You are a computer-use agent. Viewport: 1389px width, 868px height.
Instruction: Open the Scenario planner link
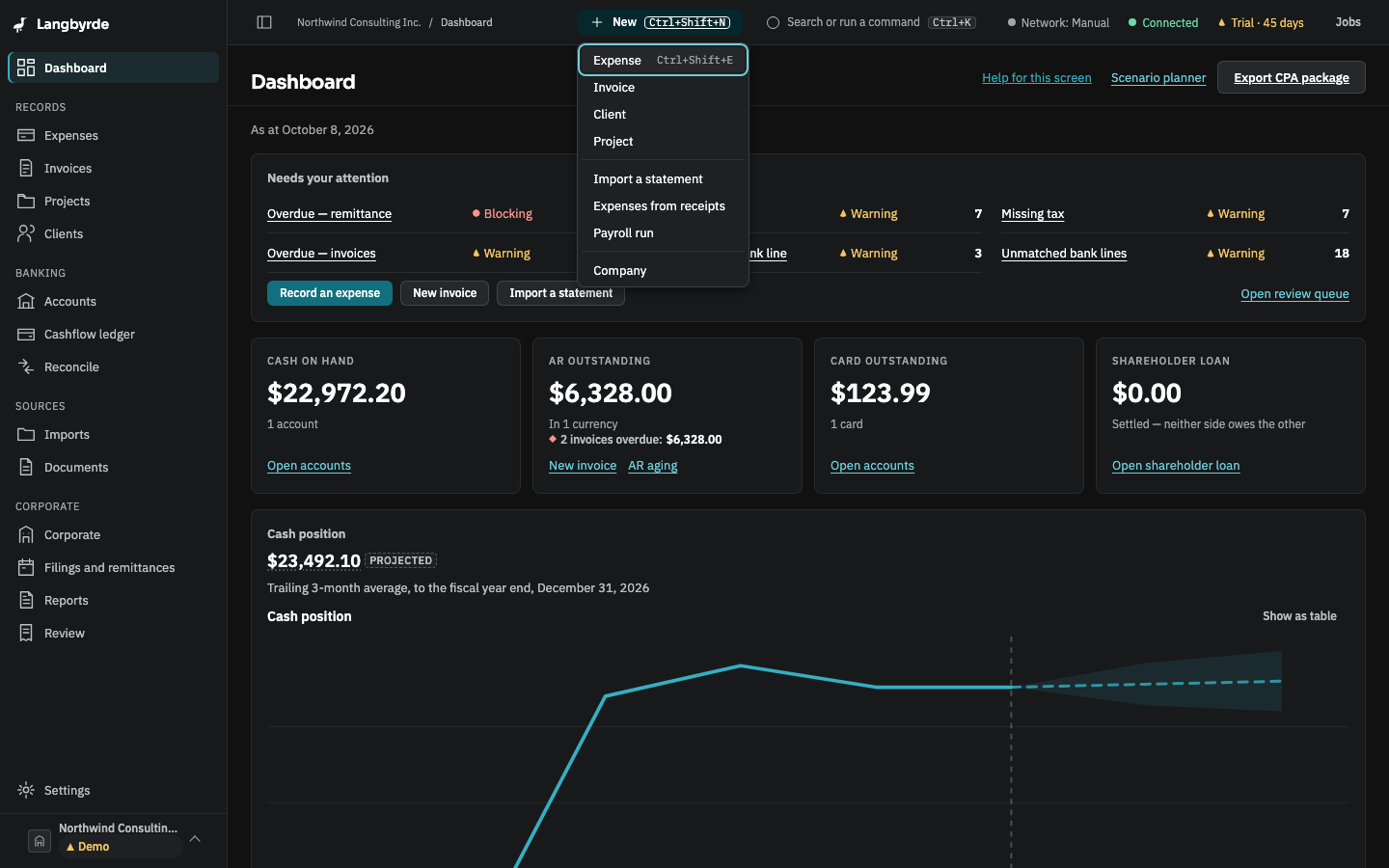pyautogui.click(x=1157, y=77)
